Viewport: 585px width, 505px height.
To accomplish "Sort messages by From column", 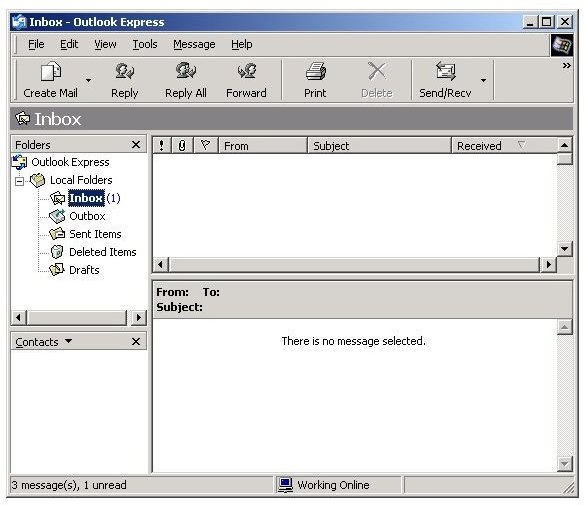I will (x=263, y=145).
